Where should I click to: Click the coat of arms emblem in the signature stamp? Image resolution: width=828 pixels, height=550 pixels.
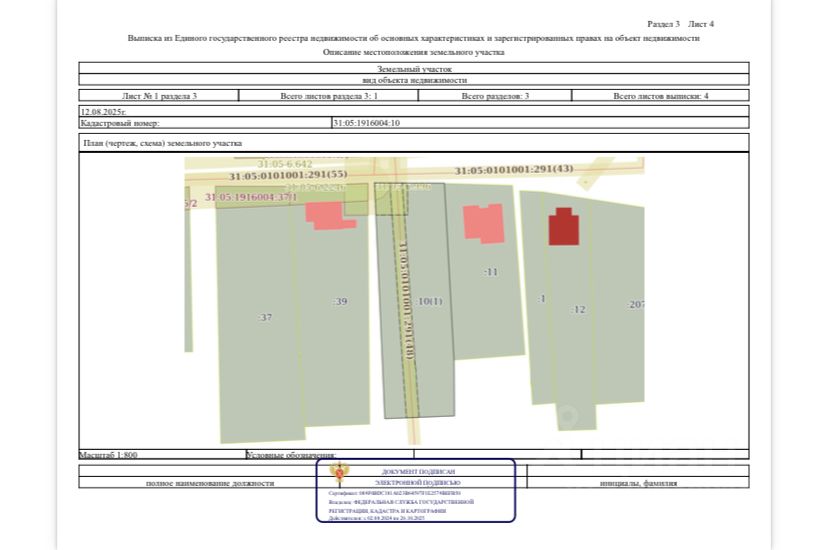(338, 473)
